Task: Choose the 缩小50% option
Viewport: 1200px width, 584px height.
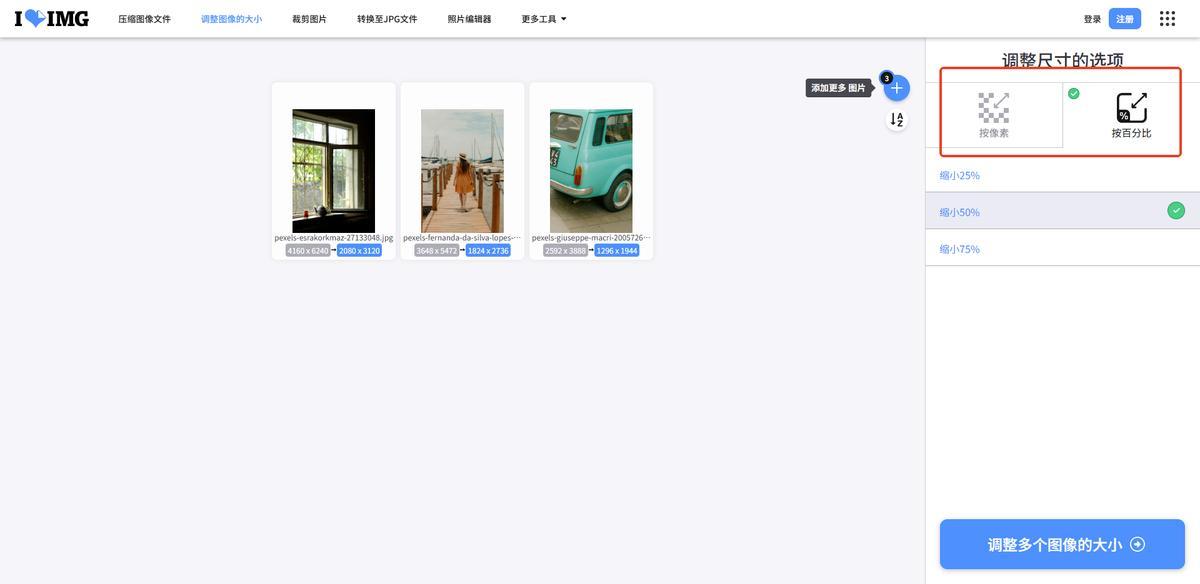Action: click(959, 212)
